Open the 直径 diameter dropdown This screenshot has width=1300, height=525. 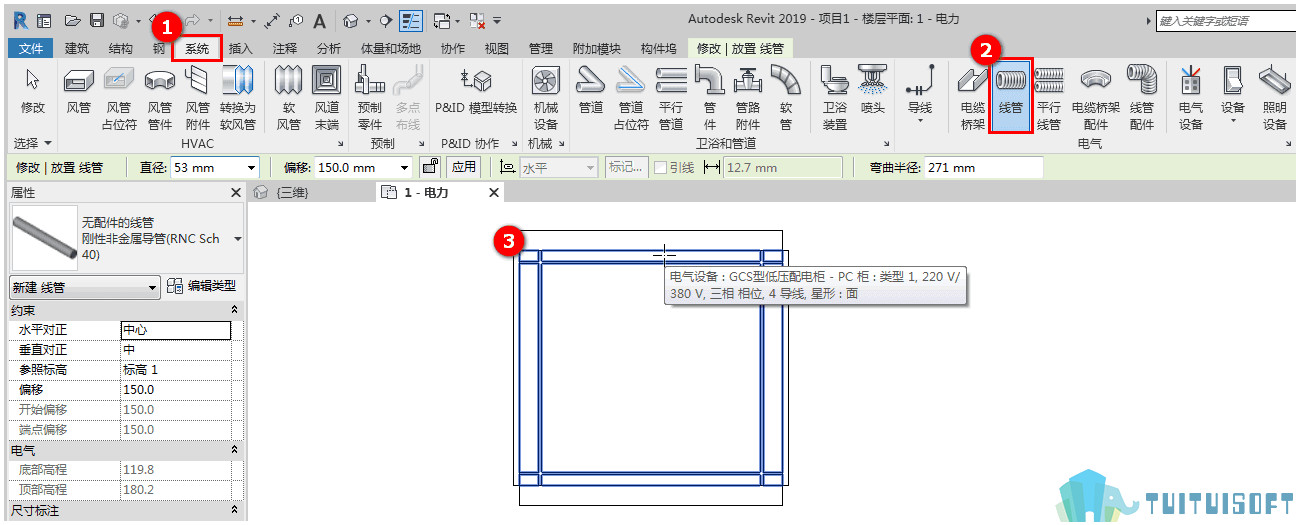click(251, 168)
